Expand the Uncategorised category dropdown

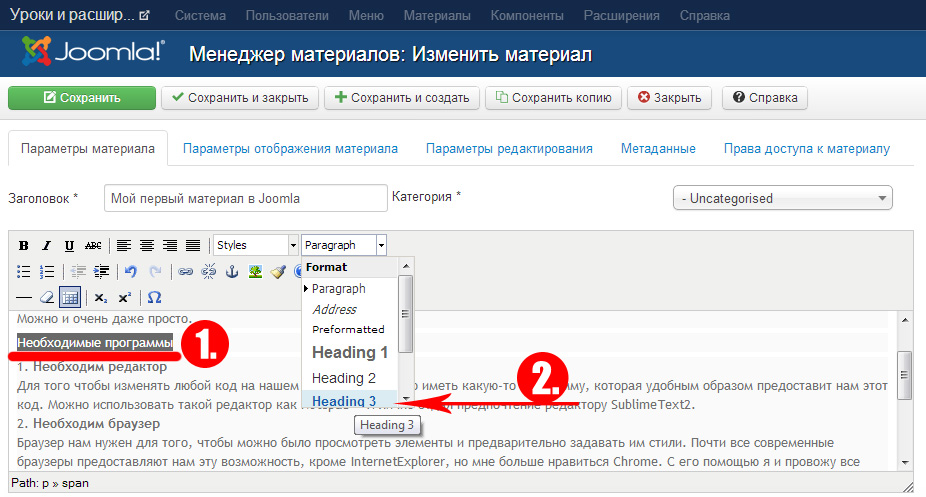coord(783,198)
